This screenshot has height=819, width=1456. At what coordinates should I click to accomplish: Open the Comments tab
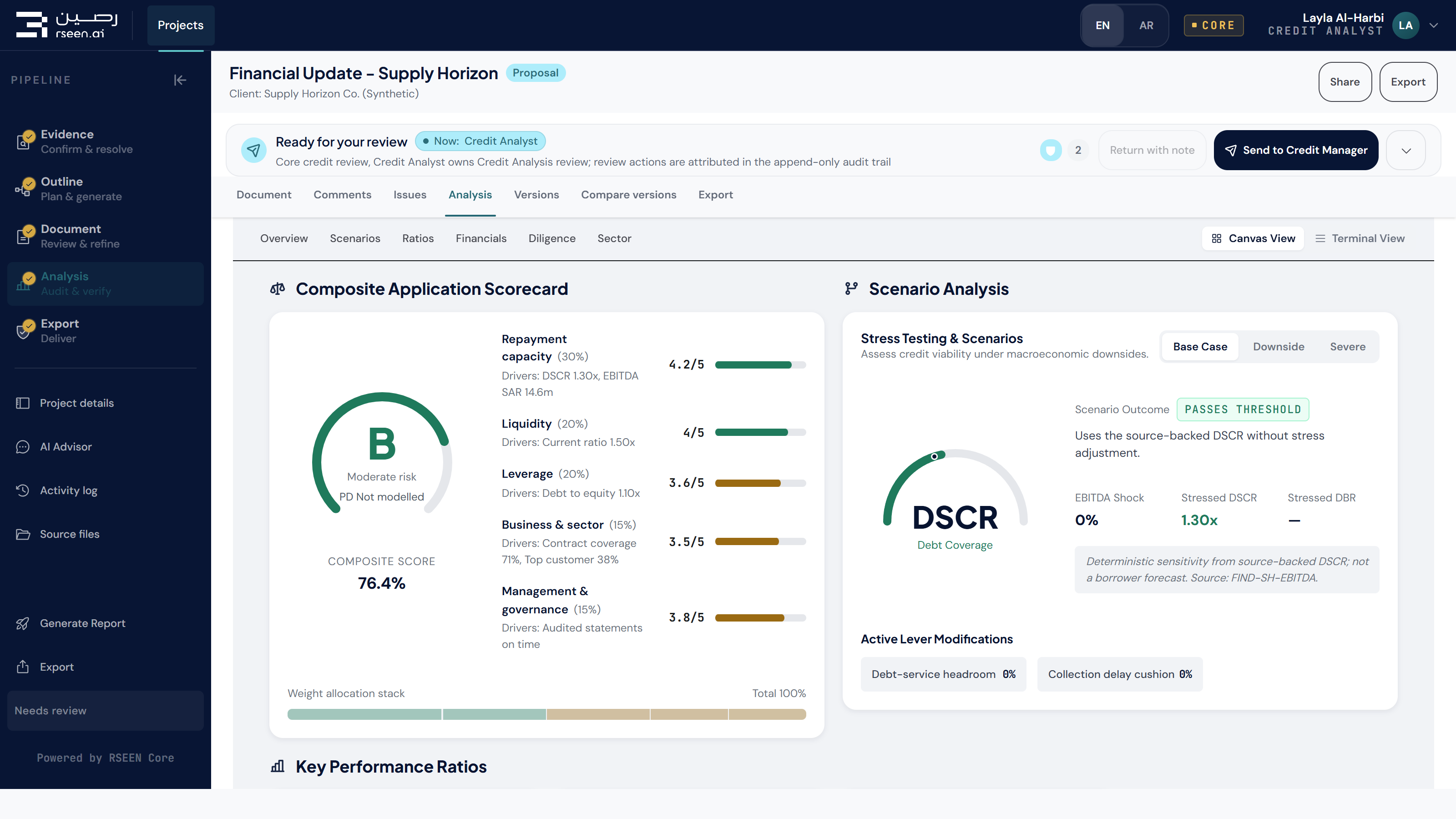tap(343, 194)
